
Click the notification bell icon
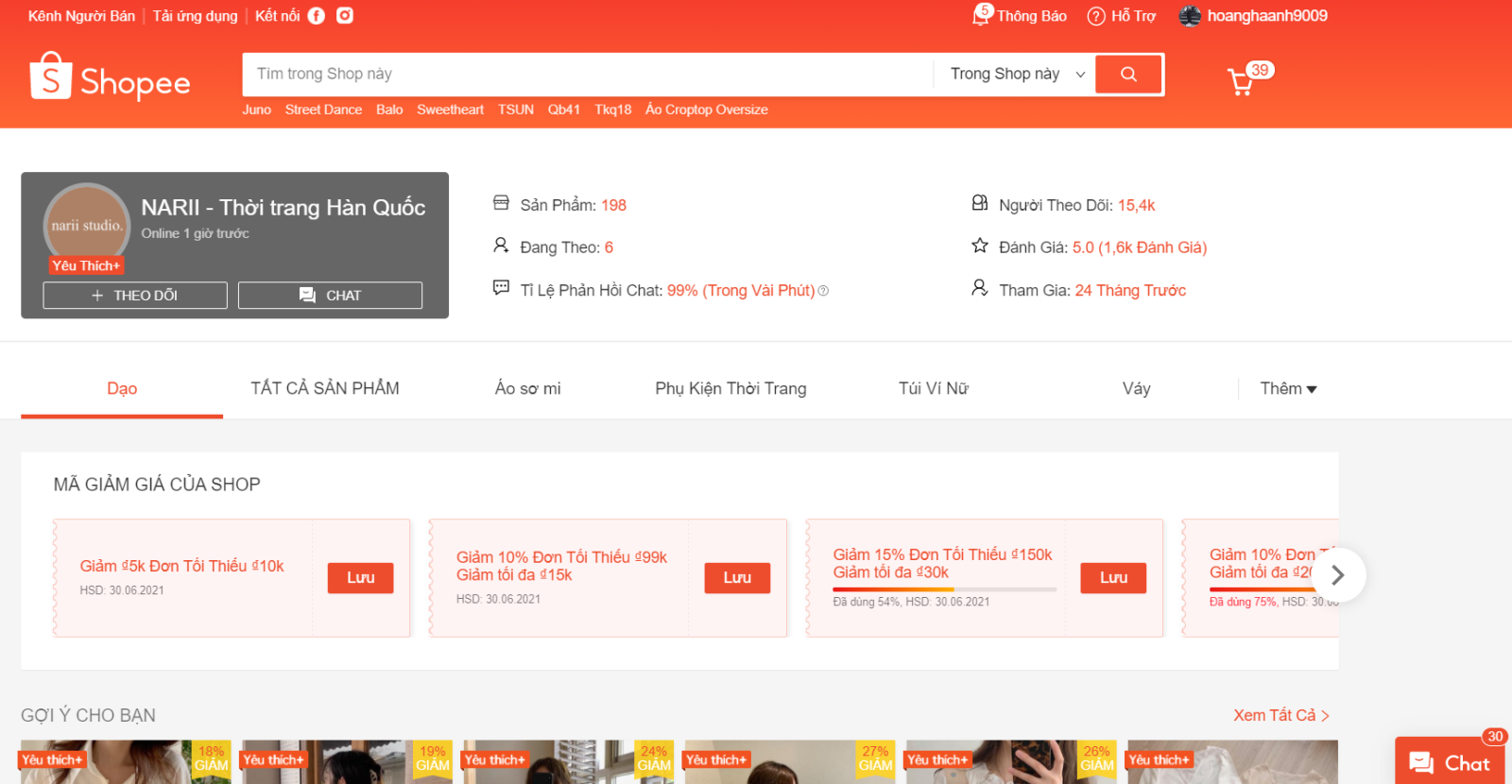coord(982,16)
